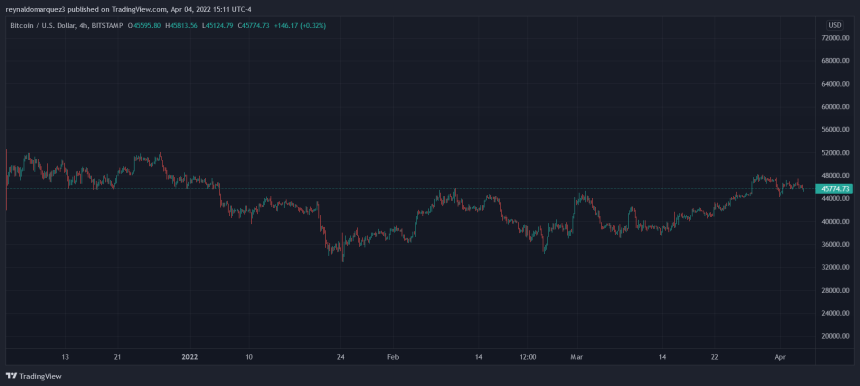860x386 pixels.
Task: Click the Mar label on the time axis
Action: [576, 357]
